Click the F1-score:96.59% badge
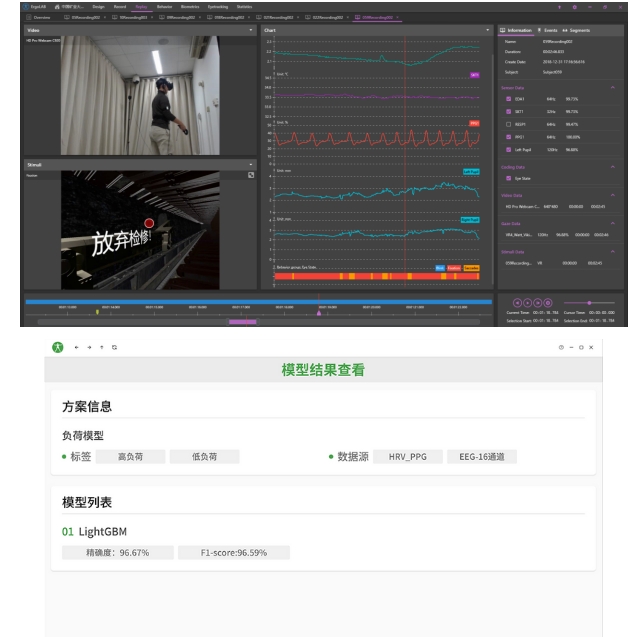The width and height of the screenshot is (634, 637). coord(234,552)
